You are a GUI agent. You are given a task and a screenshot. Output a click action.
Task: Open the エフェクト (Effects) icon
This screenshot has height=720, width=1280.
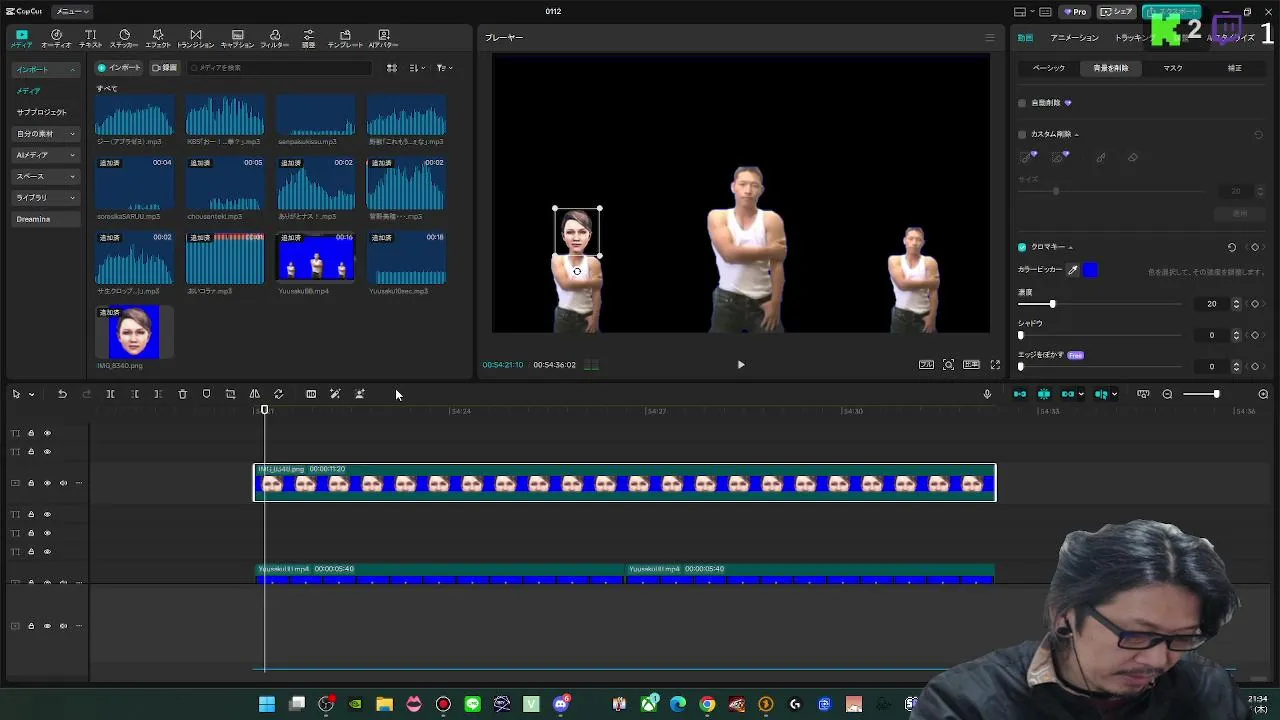[158, 38]
